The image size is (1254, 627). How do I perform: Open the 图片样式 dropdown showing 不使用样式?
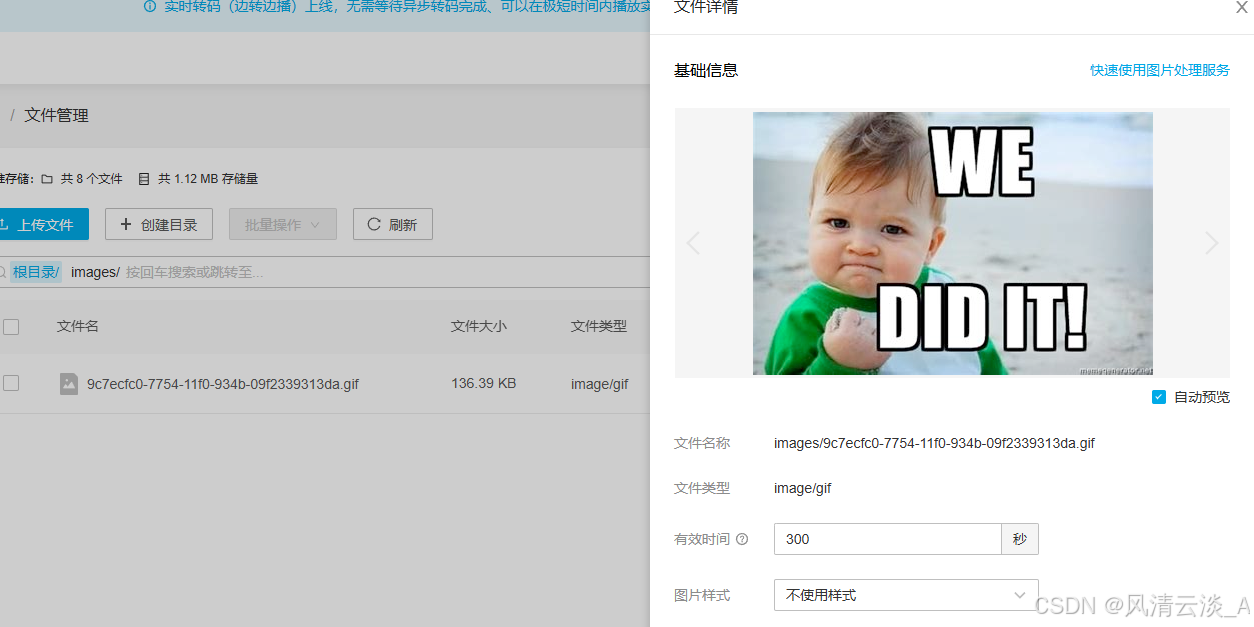point(906,595)
